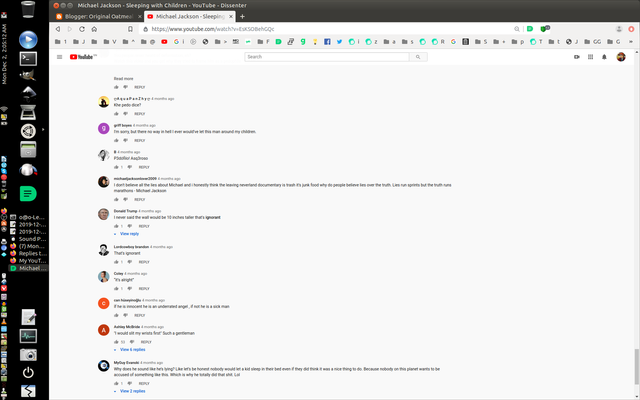Switch to 'Sound P...' window in taskbar
640x400 pixels.
click(28, 239)
